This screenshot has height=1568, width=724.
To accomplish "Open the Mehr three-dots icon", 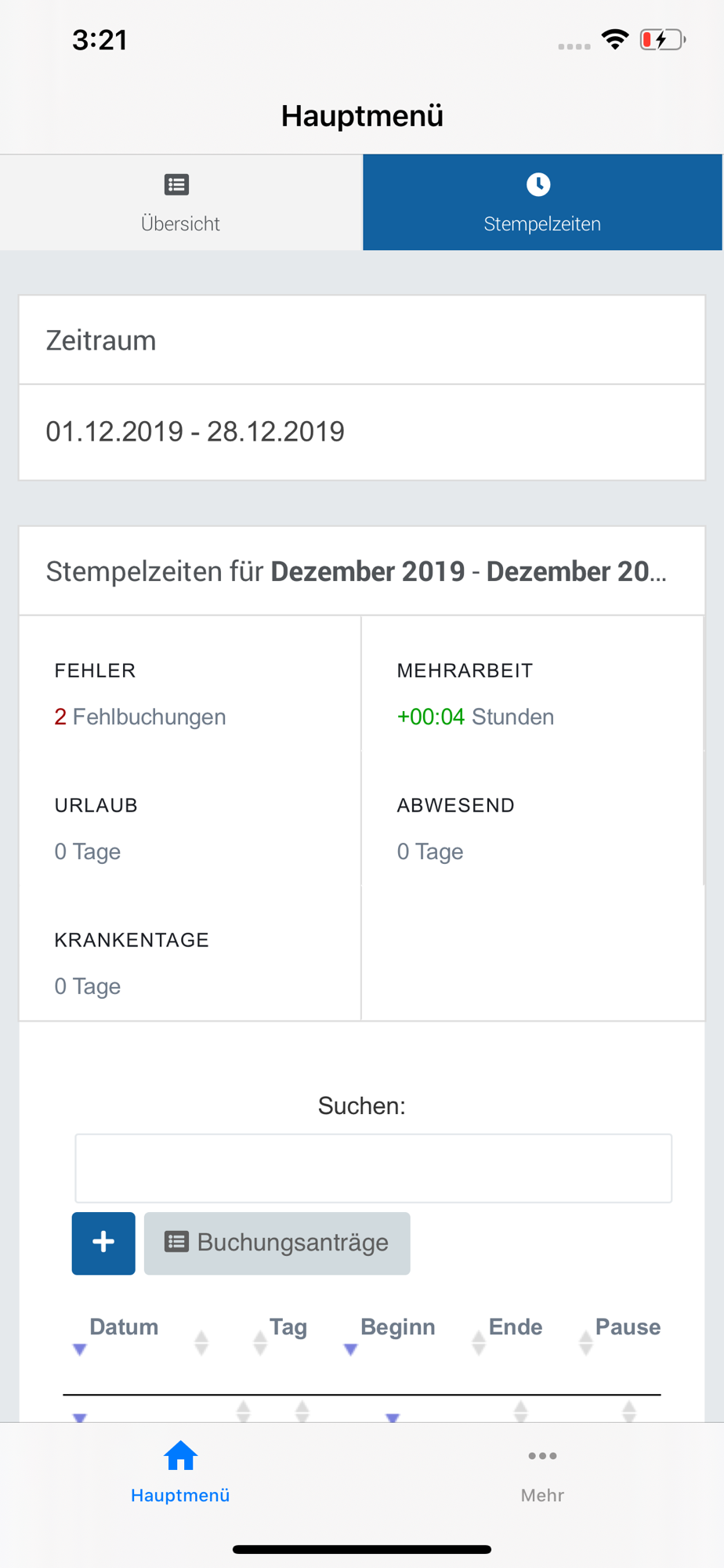I will coord(542,1457).
